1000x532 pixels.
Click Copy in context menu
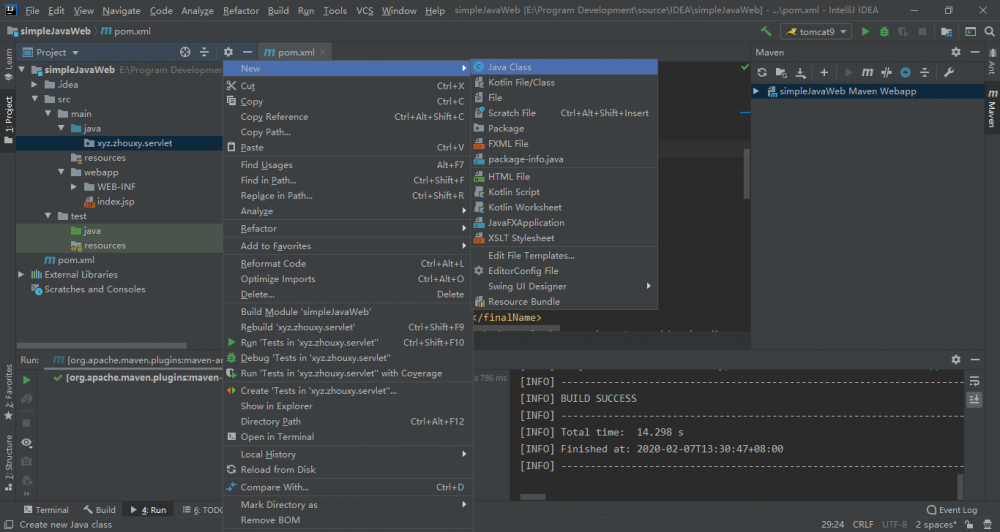pyautogui.click(x=348, y=101)
